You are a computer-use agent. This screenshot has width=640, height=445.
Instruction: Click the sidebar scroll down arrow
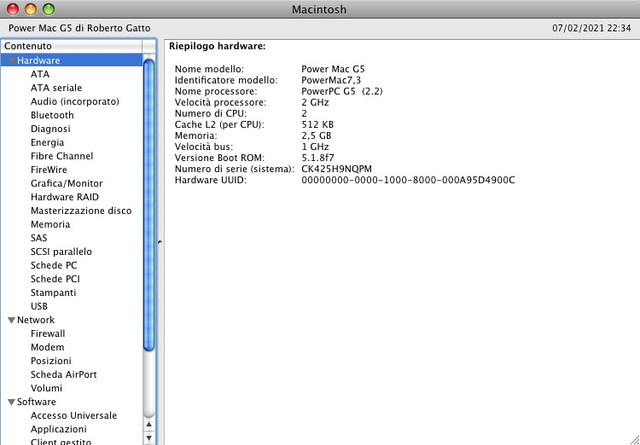coord(149,438)
